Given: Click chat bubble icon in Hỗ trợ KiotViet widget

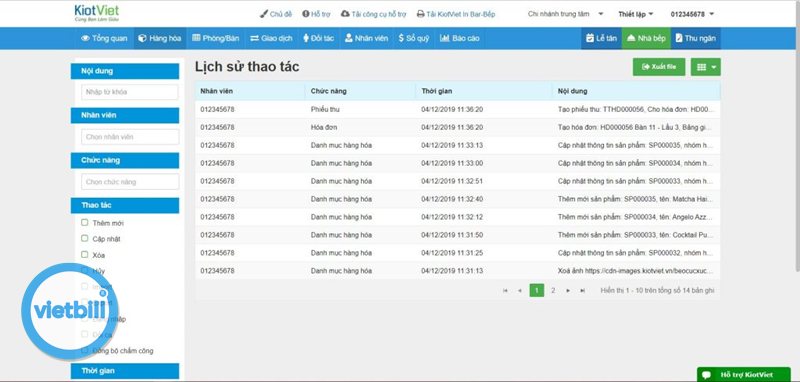Looking at the screenshot, I should point(707,375).
